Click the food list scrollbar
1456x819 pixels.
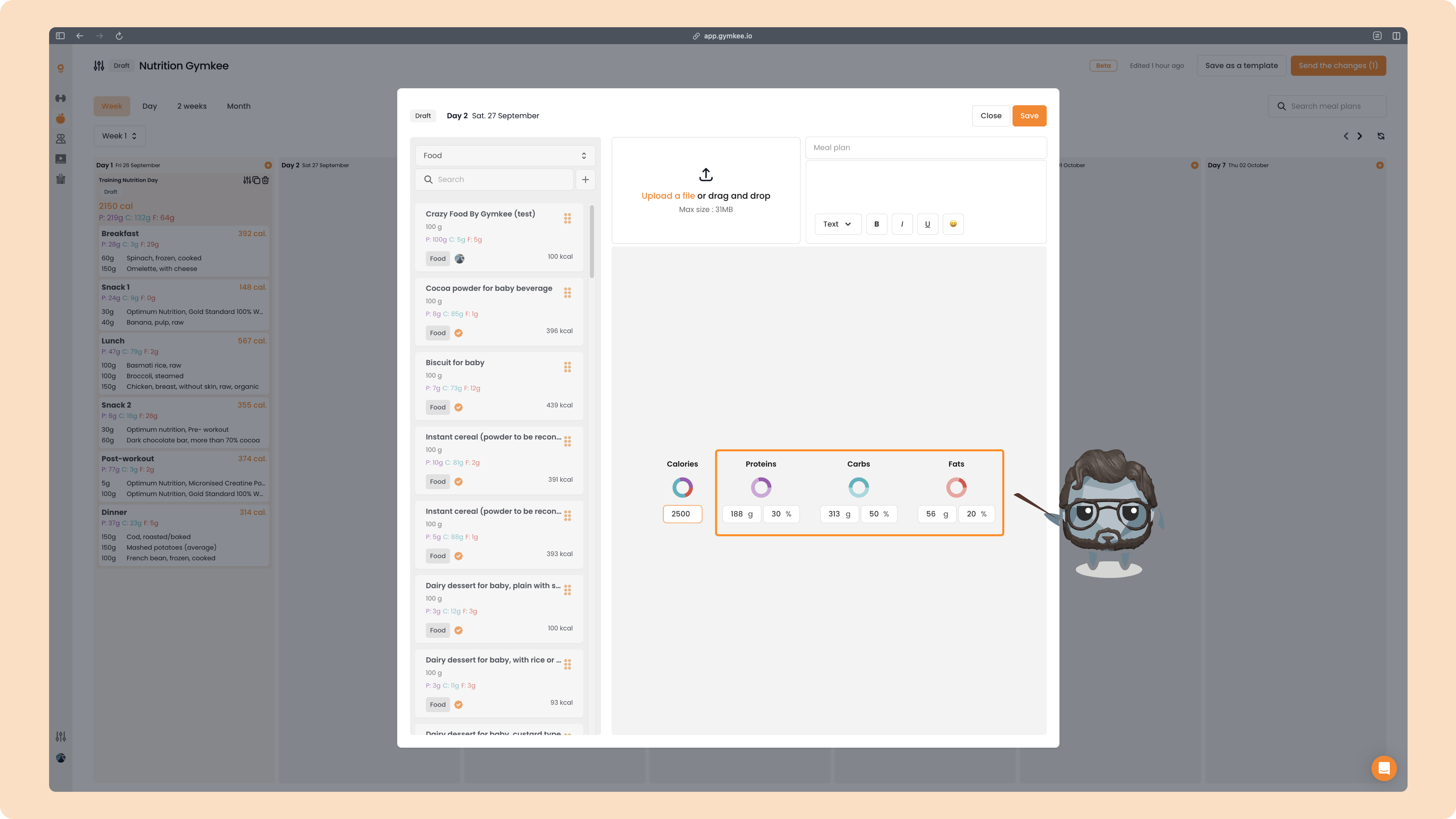pyautogui.click(x=592, y=242)
